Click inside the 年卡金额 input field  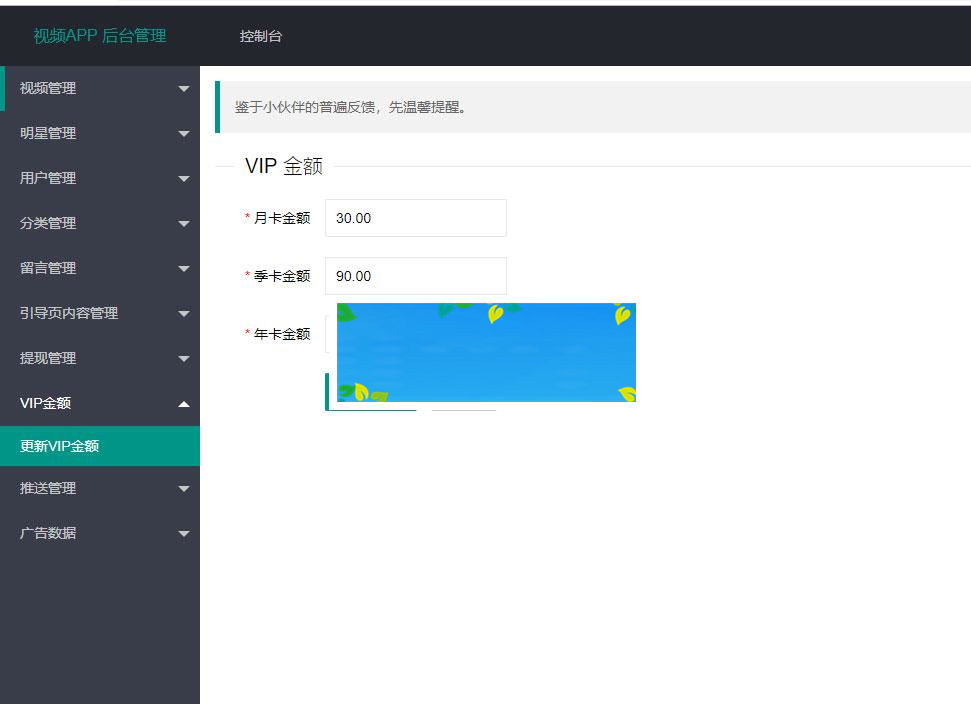tap(332, 333)
